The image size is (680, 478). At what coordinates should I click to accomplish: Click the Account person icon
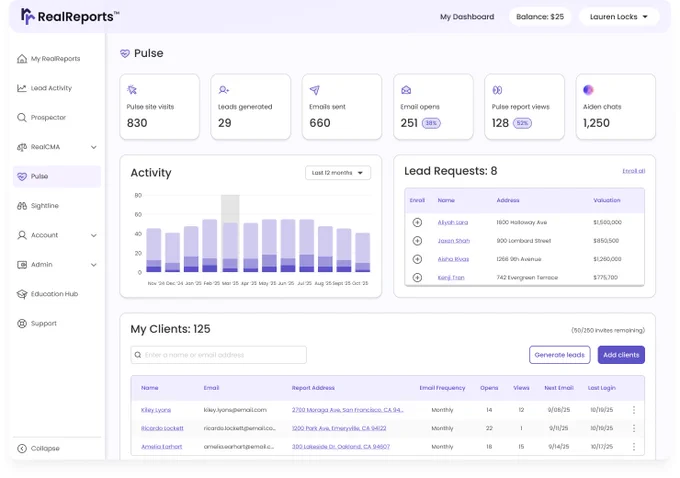point(22,235)
